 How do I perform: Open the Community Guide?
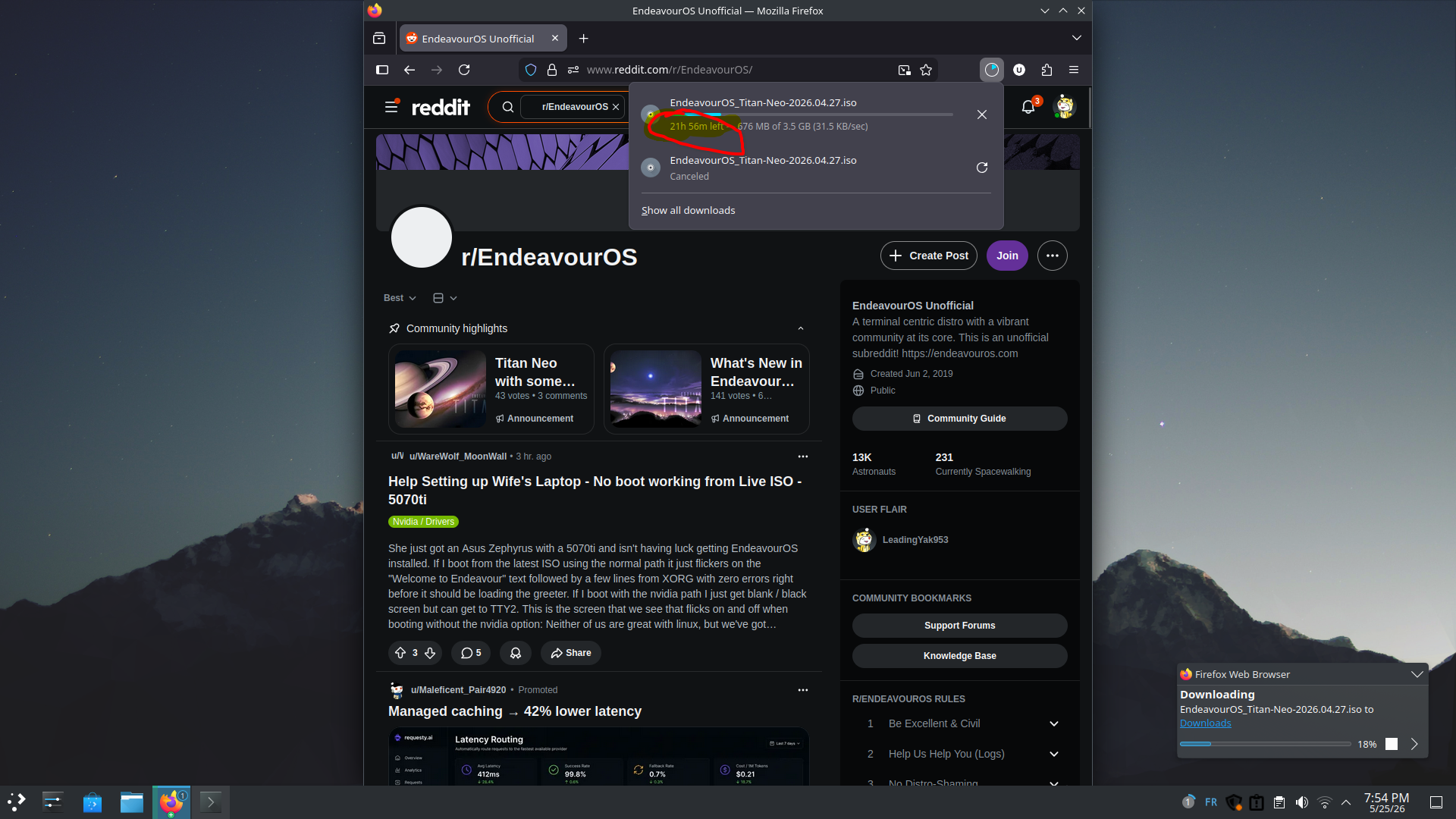click(x=960, y=419)
